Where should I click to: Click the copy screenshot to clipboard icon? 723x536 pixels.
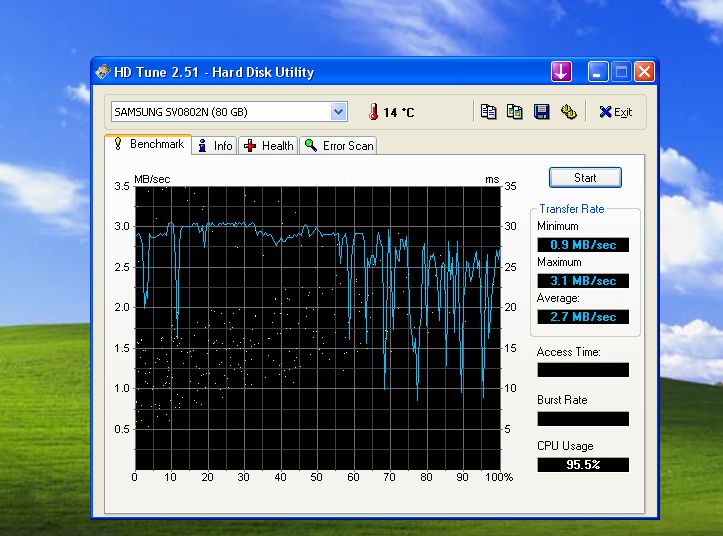tap(515, 112)
